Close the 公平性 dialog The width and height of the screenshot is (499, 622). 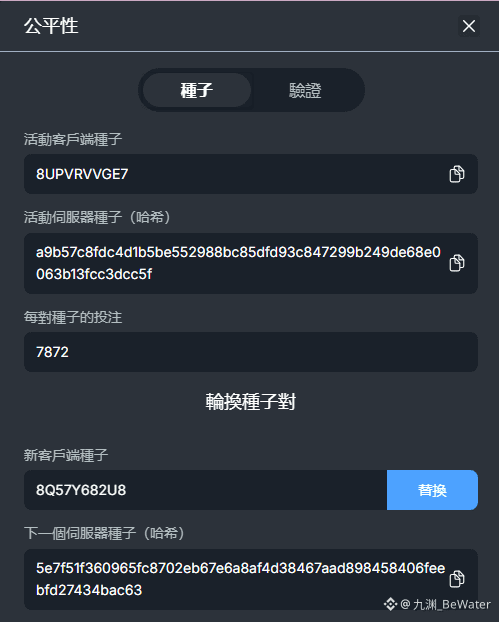click(469, 26)
